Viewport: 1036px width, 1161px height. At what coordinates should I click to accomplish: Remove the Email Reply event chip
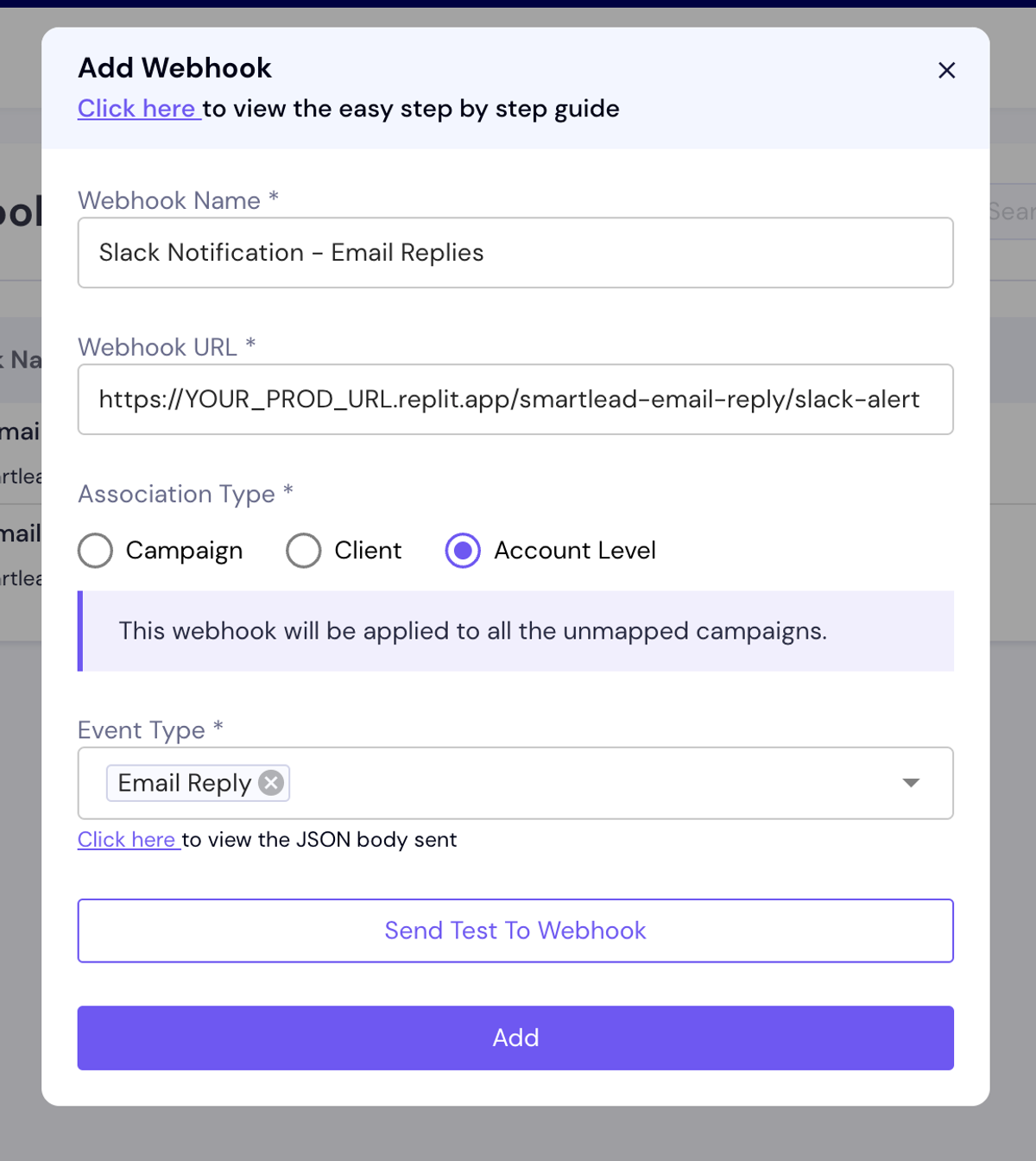[x=269, y=782]
